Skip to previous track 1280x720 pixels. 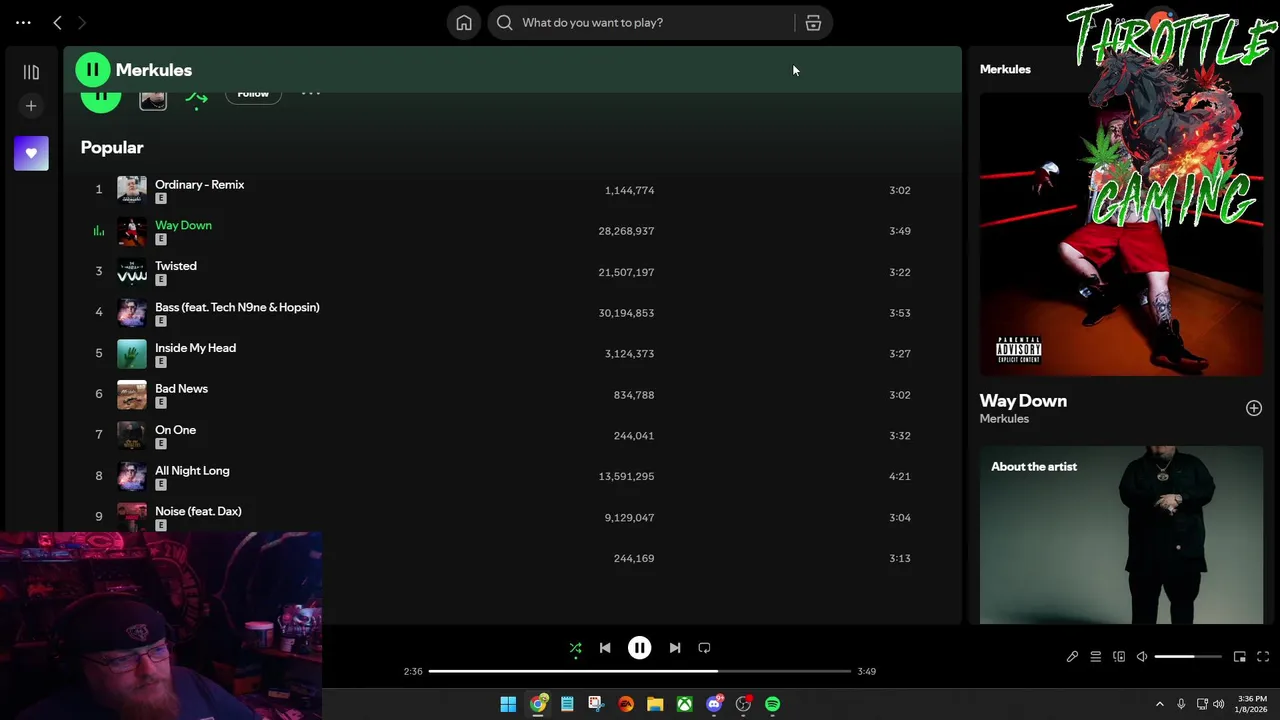[605, 648]
